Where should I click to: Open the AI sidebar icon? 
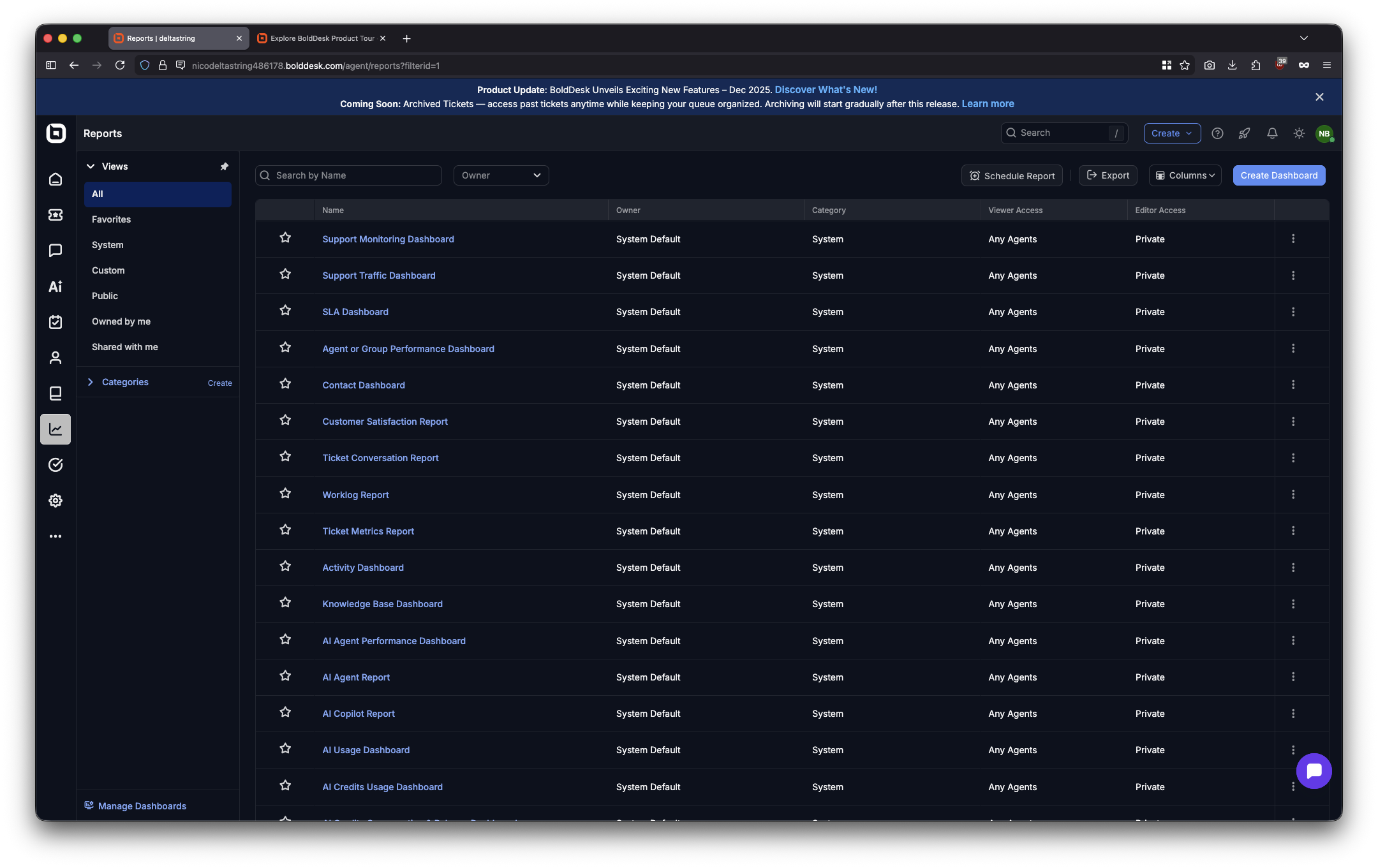56,286
